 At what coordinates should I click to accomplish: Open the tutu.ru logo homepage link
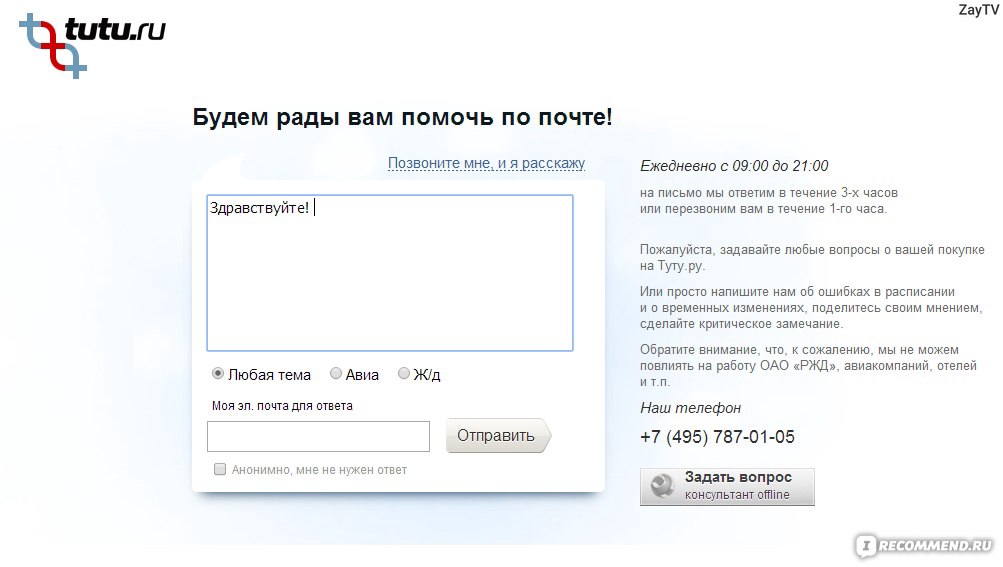click(93, 45)
